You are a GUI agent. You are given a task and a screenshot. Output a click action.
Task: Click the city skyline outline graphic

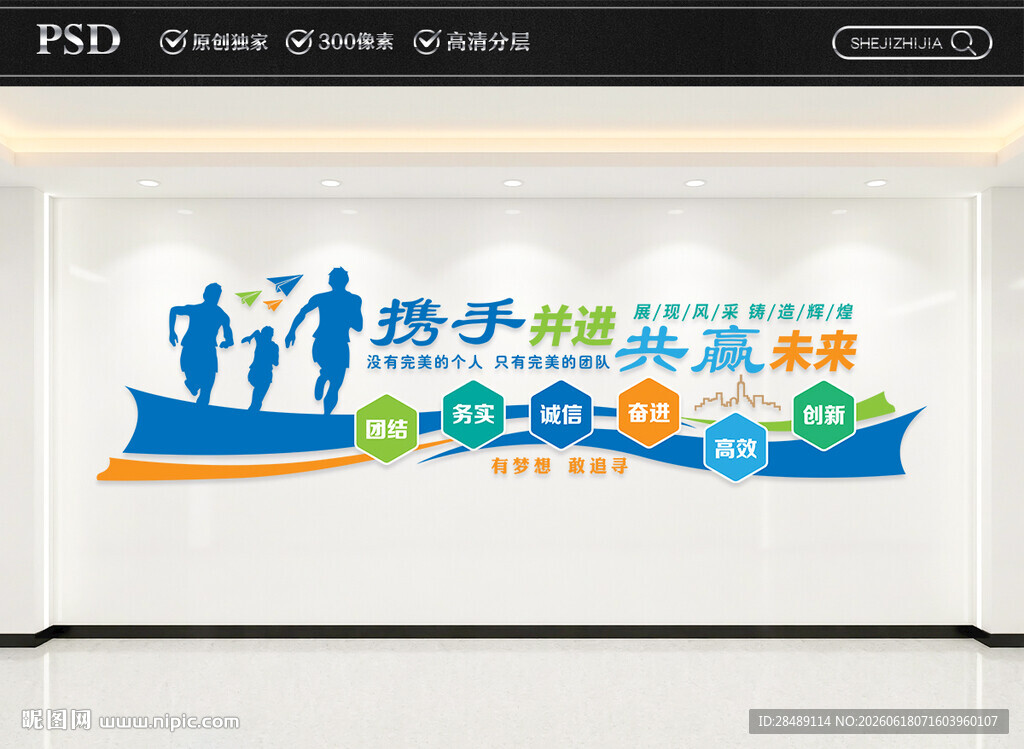click(737, 394)
